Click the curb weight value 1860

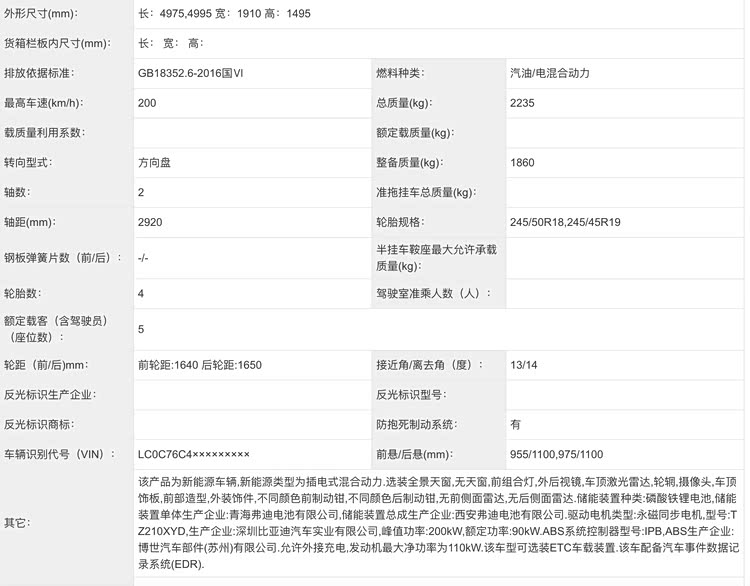click(523, 162)
